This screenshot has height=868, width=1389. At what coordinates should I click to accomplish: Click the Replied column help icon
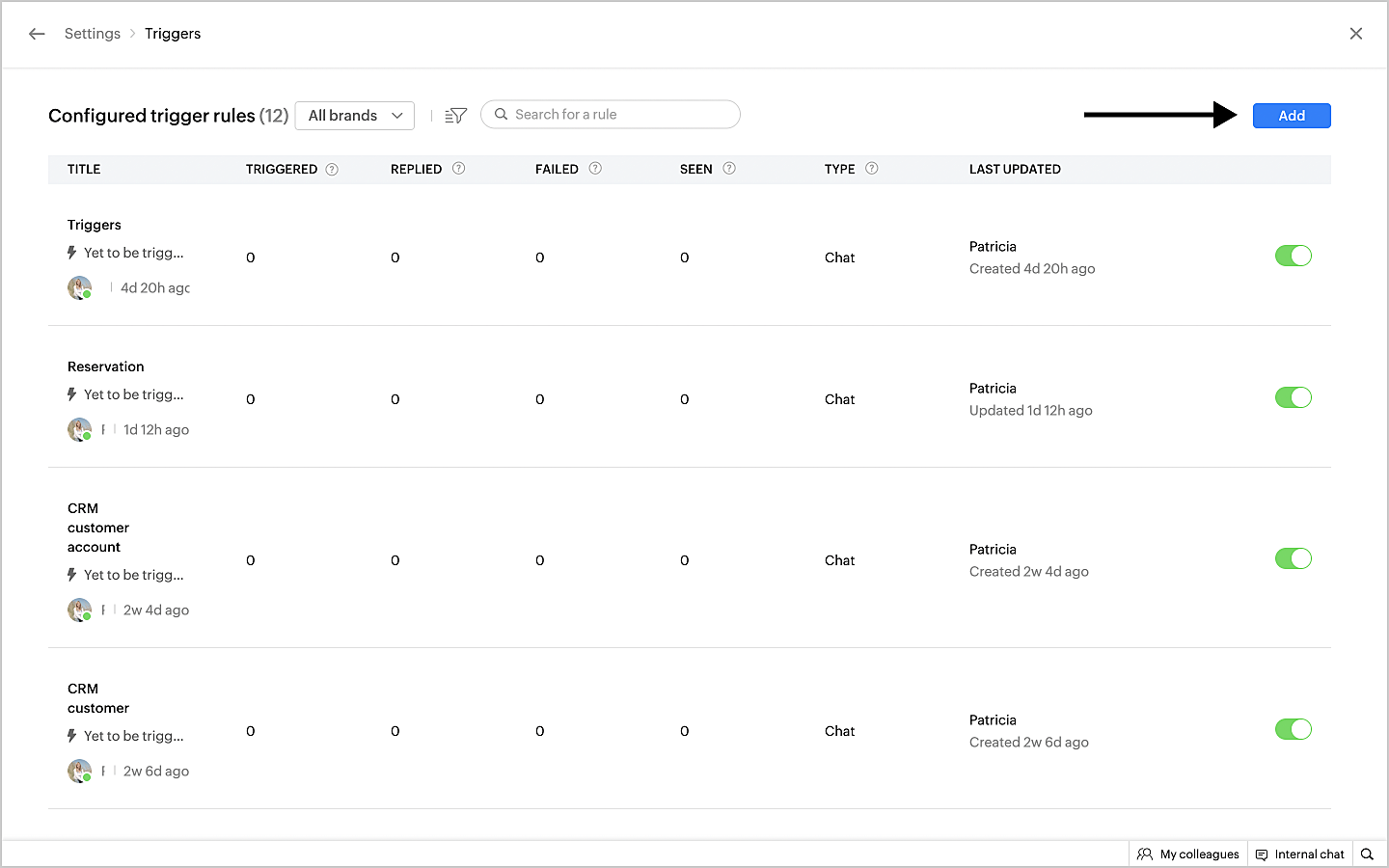point(459,169)
